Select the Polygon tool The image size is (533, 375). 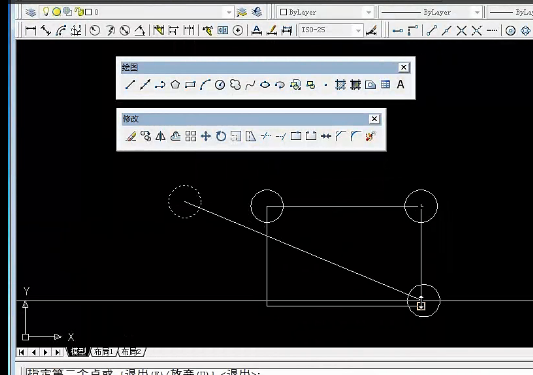175,85
